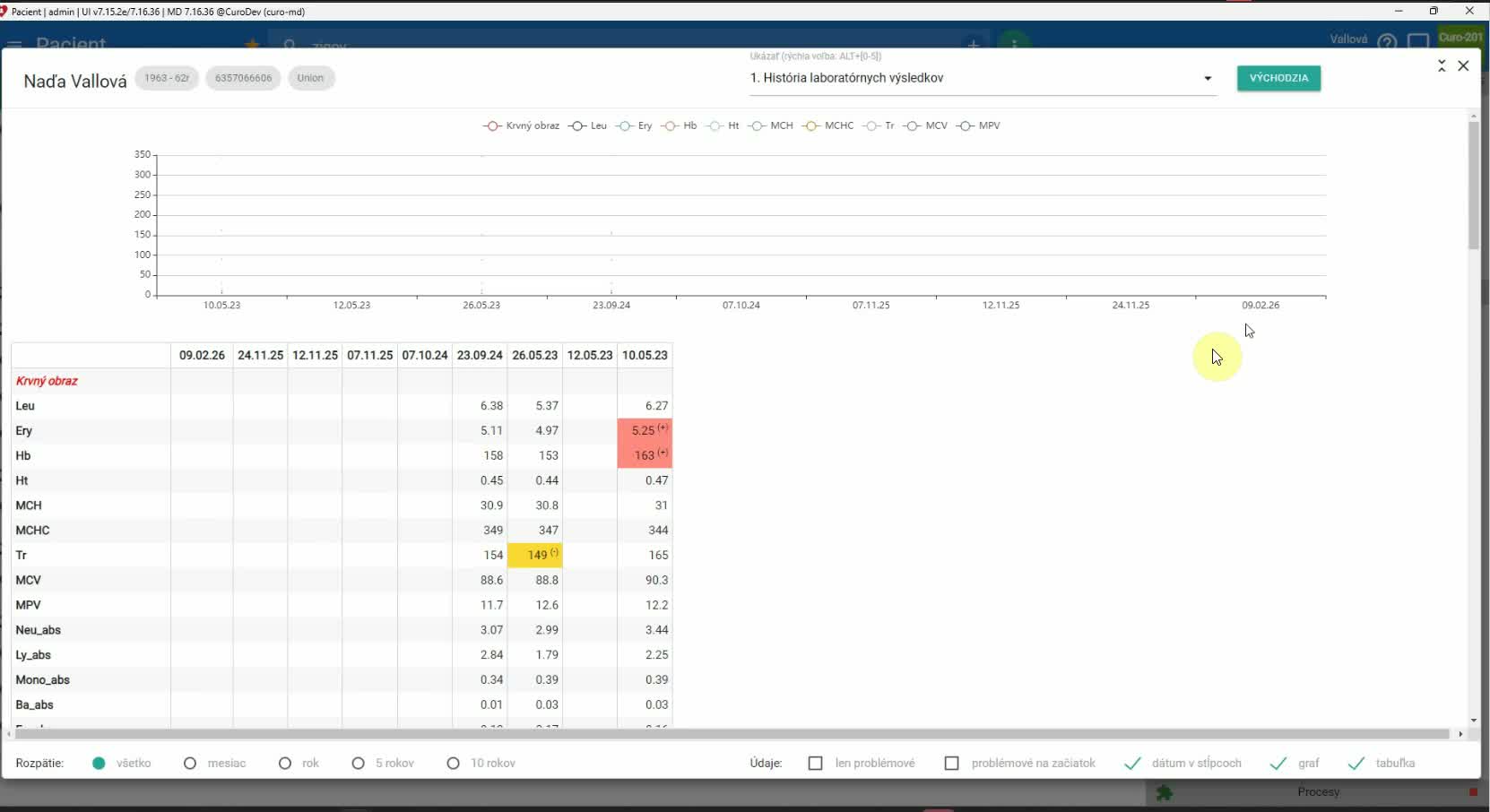The height and width of the screenshot is (812, 1490).
Task: Collapse dialog with the double-chevron icon
Action: pyautogui.click(x=1442, y=66)
